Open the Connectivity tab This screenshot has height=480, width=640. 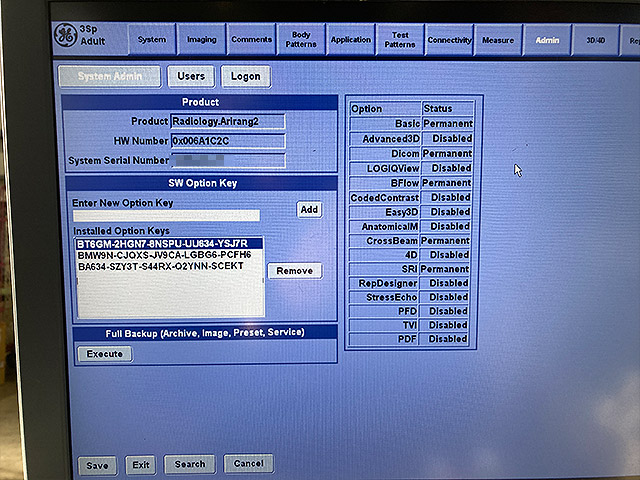pos(449,40)
